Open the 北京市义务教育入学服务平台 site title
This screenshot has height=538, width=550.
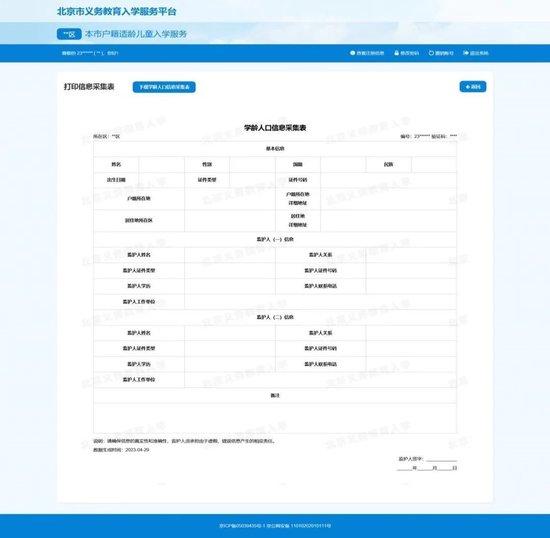click(x=116, y=12)
